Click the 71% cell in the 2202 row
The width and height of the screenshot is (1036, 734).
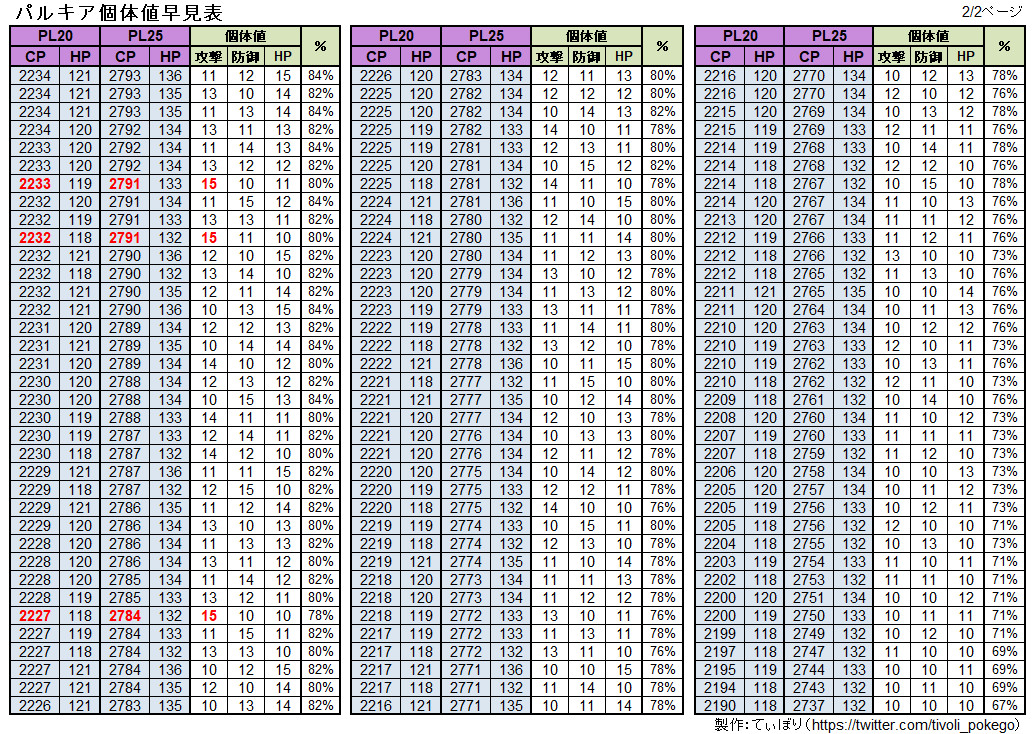(x=1004, y=579)
